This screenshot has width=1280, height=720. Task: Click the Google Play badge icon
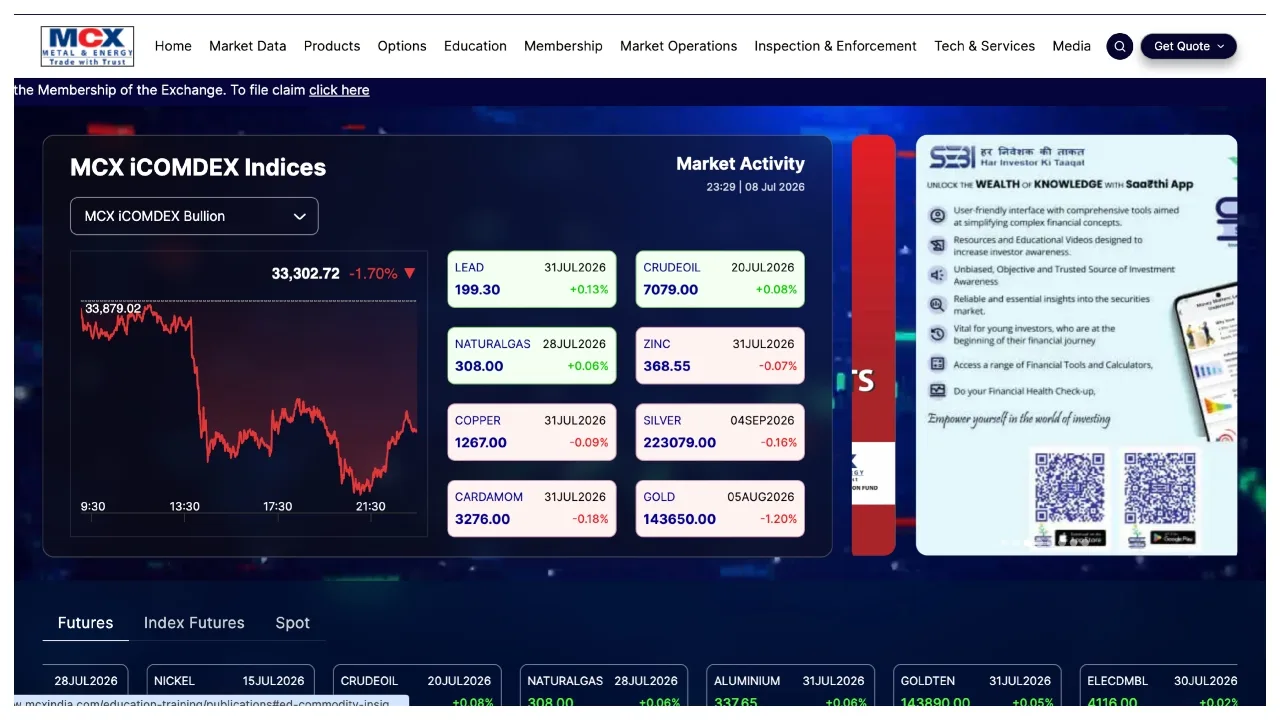(x=1173, y=537)
